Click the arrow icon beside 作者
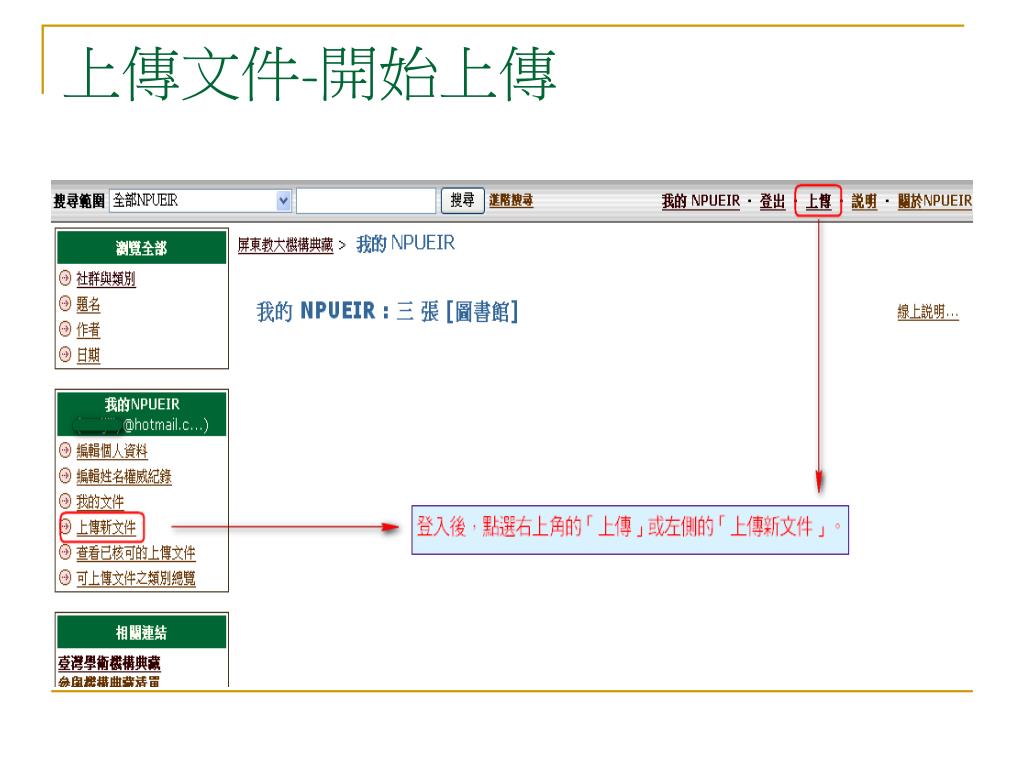Viewport: 1024px width, 768px height. click(x=65, y=329)
